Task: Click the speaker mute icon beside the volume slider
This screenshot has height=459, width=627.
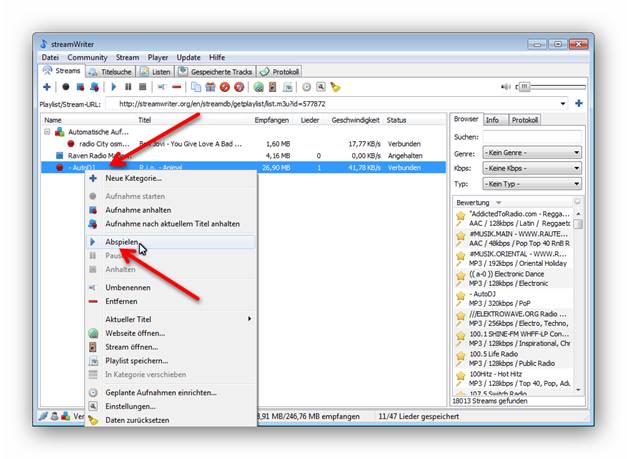Action: [506, 87]
